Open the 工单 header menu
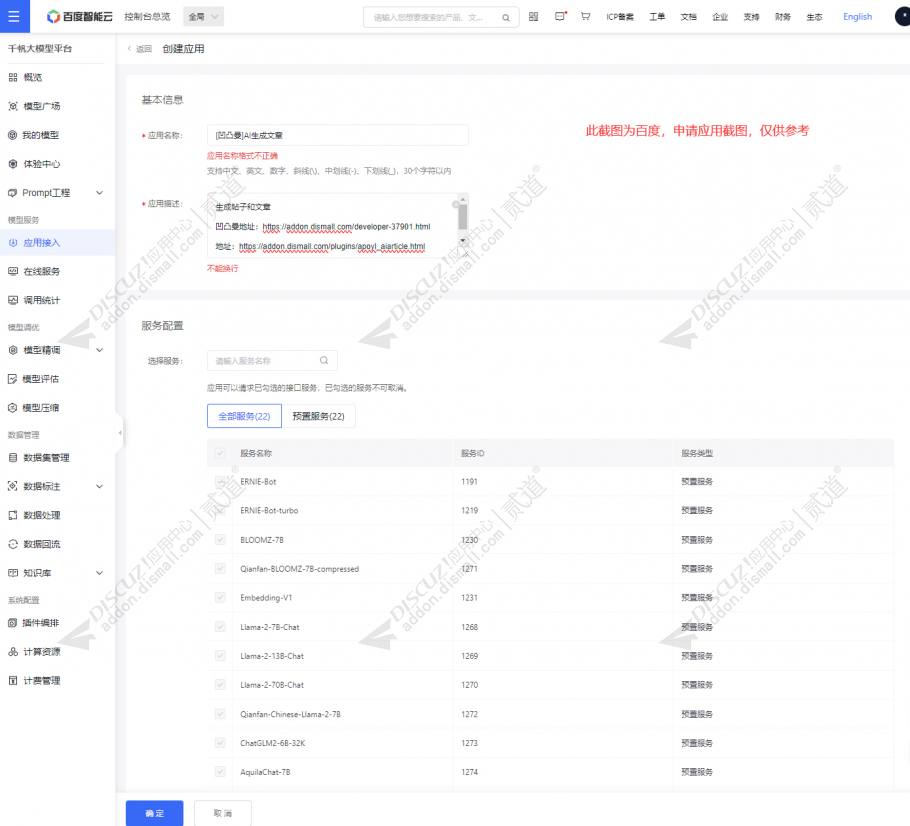The height and width of the screenshot is (826, 910). [657, 17]
